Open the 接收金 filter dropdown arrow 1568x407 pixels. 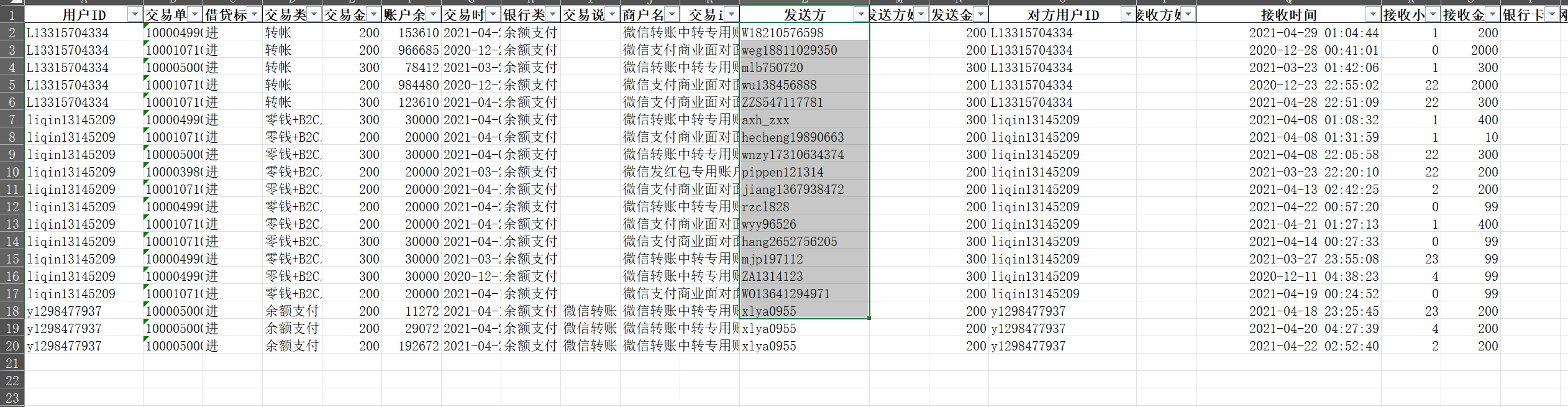(1492, 14)
